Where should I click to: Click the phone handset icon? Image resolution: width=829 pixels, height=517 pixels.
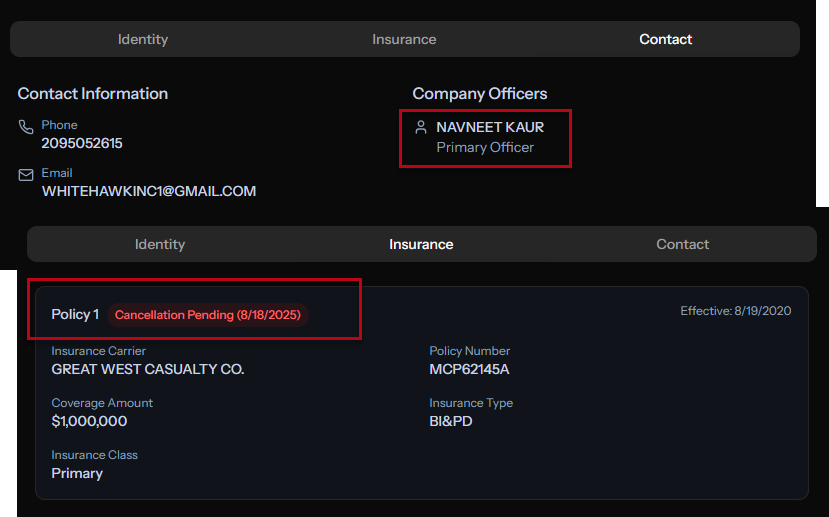tap(26, 127)
